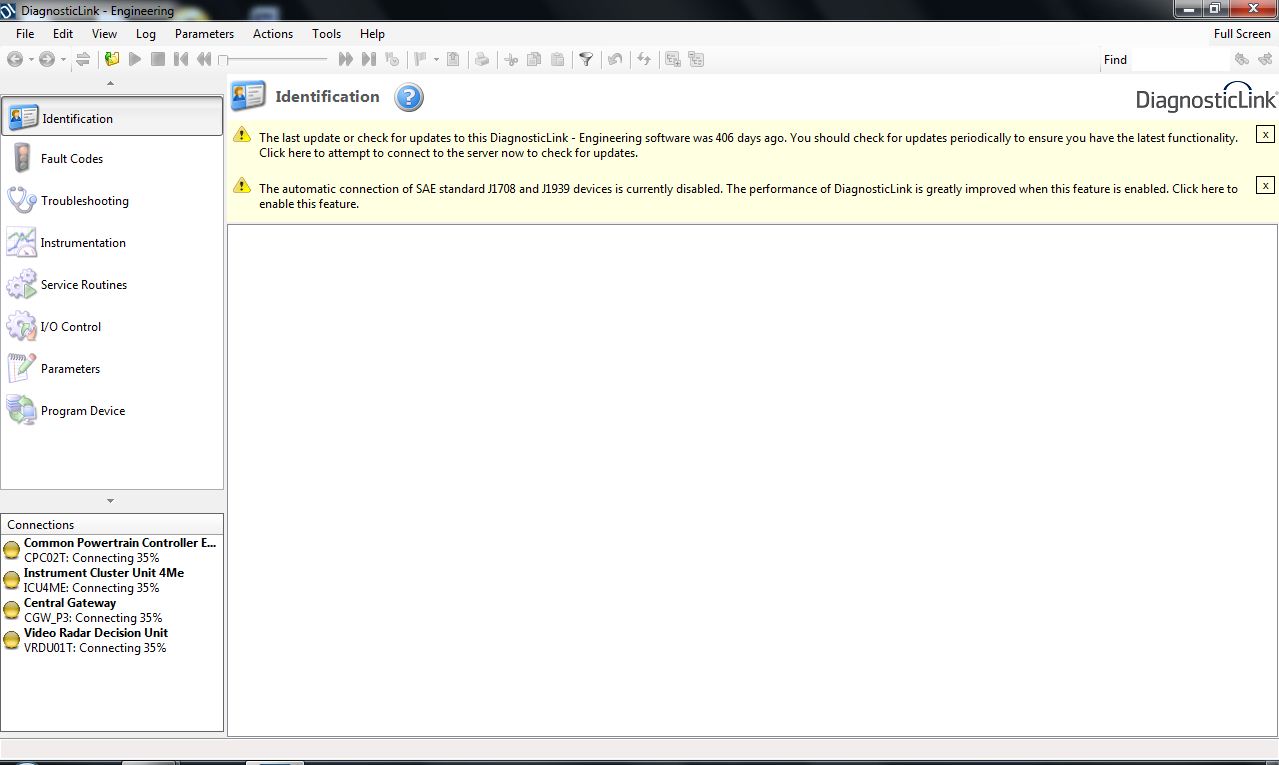Image resolution: width=1279 pixels, height=765 pixels.
Task: Select Central Gateway connection entry
Action: (x=112, y=610)
